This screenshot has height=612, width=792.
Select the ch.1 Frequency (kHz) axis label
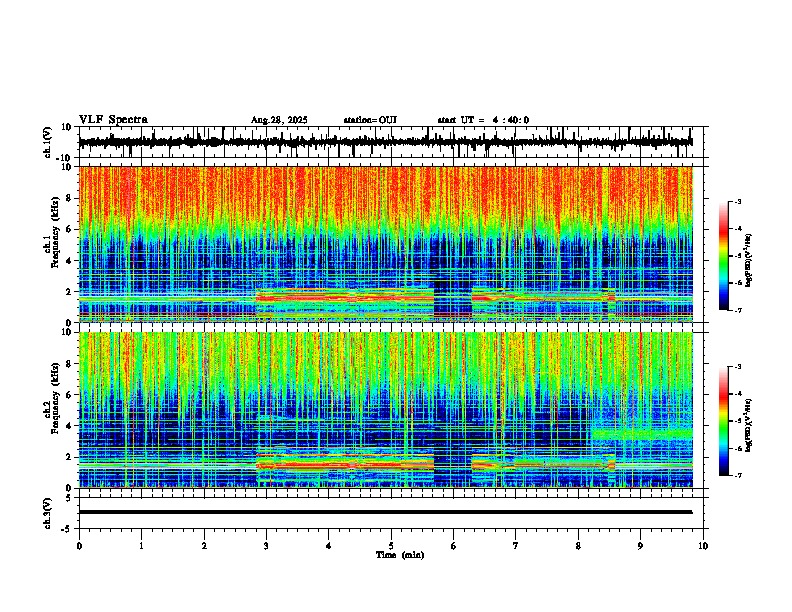52,232
